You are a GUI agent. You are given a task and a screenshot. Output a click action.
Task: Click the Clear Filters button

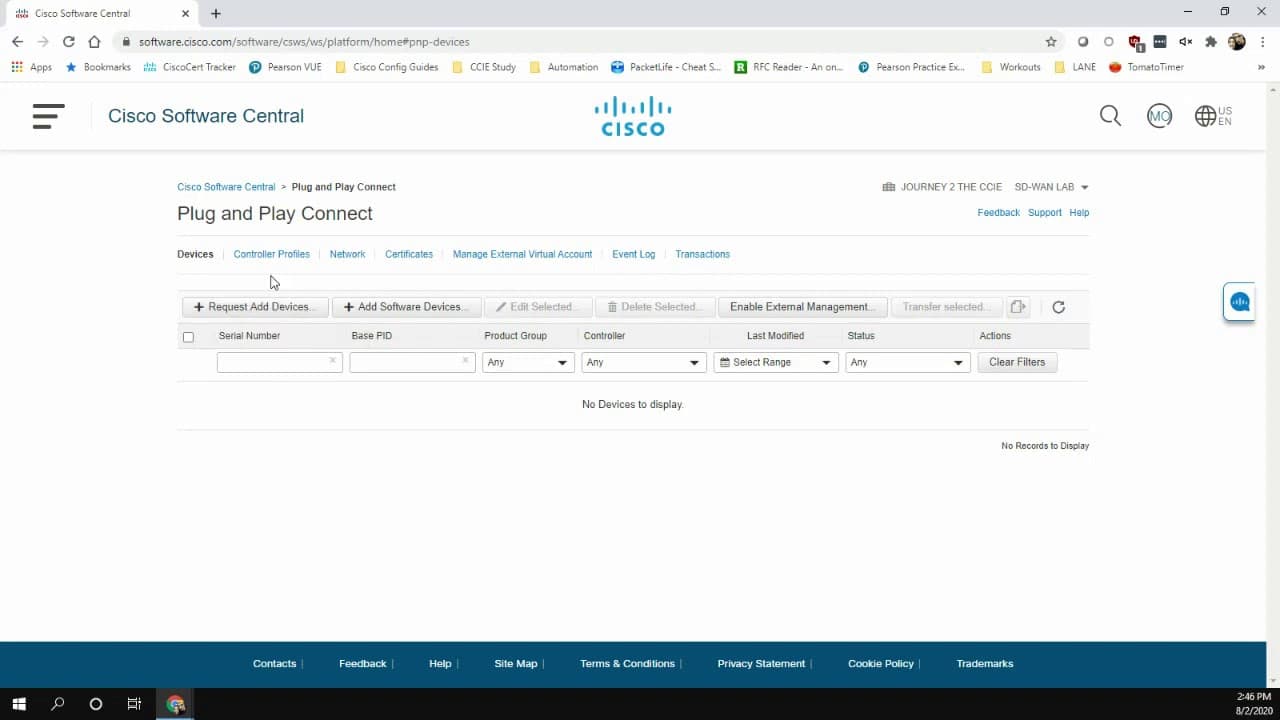pos(1017,362)
